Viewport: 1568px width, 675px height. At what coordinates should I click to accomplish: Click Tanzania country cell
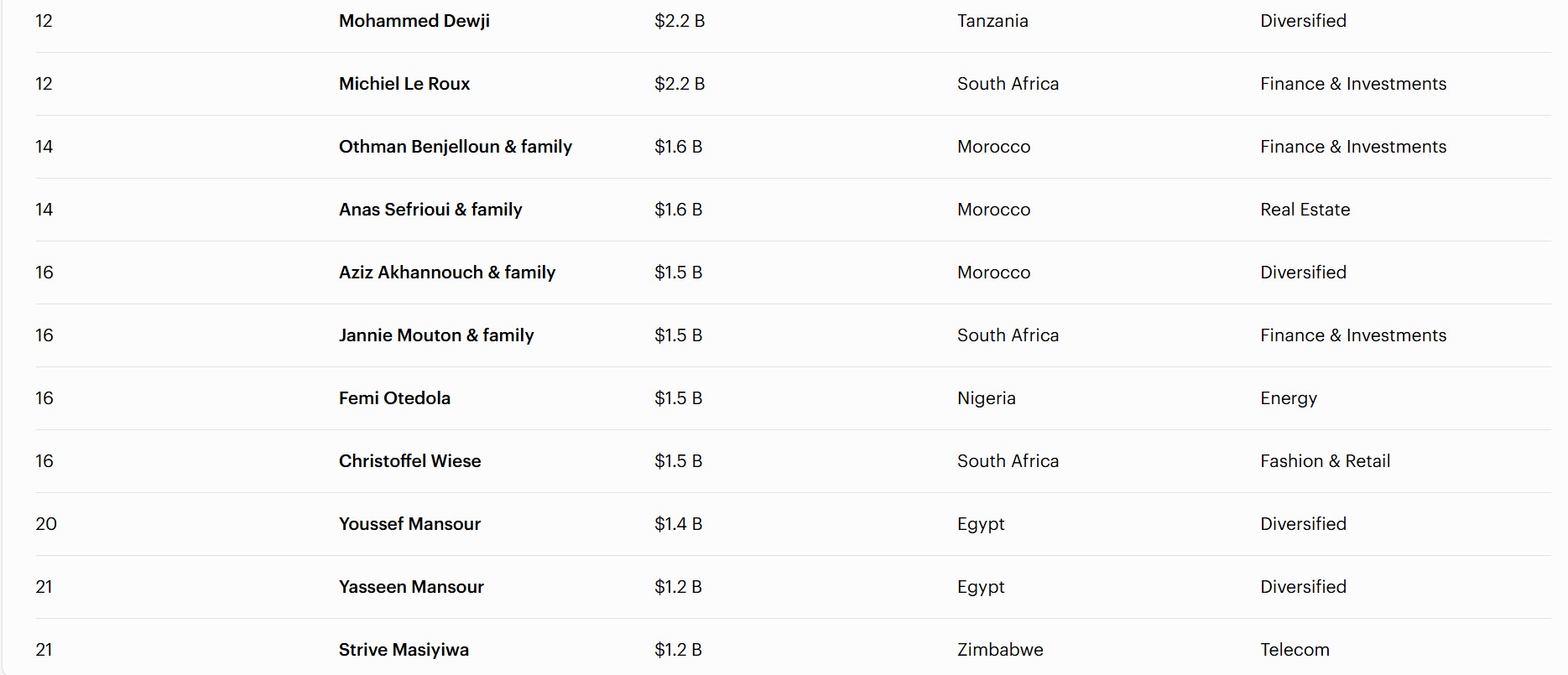point(992,21)
